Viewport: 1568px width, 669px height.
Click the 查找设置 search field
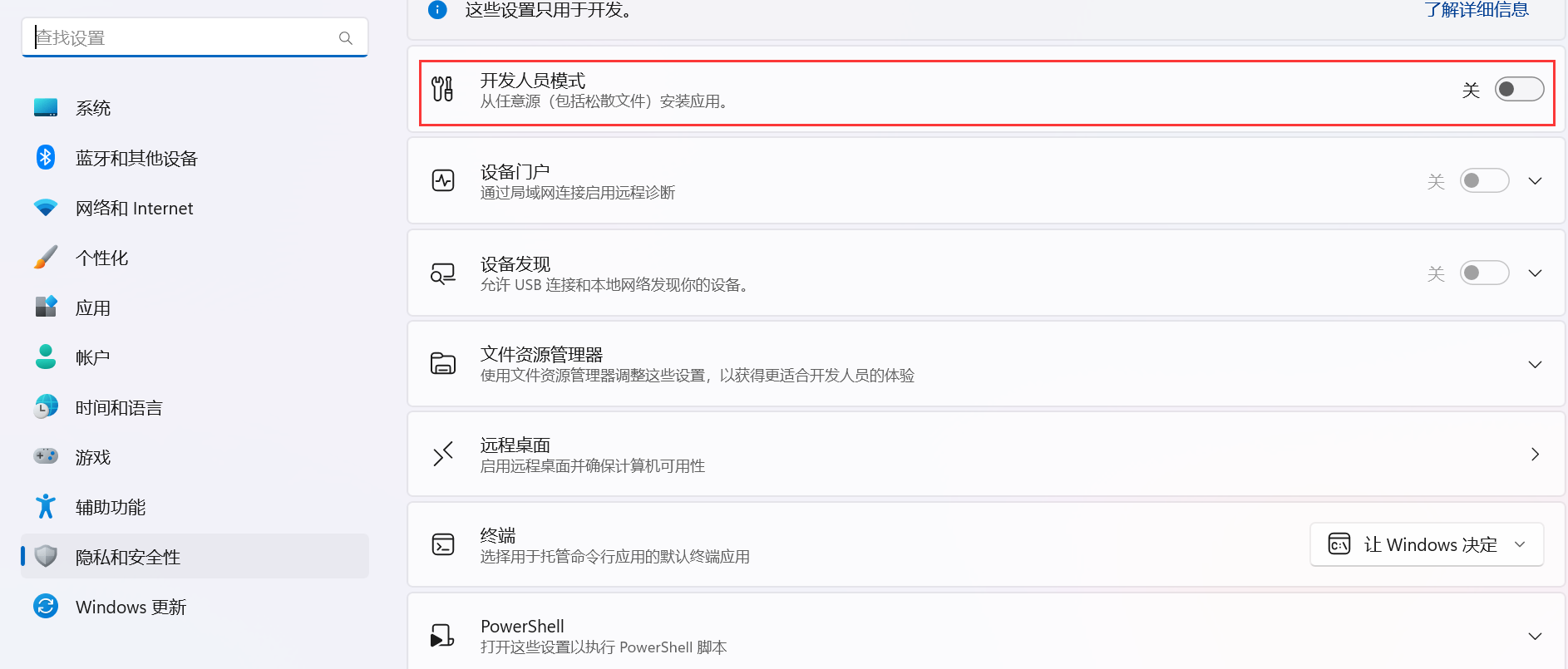pos(195,37)
